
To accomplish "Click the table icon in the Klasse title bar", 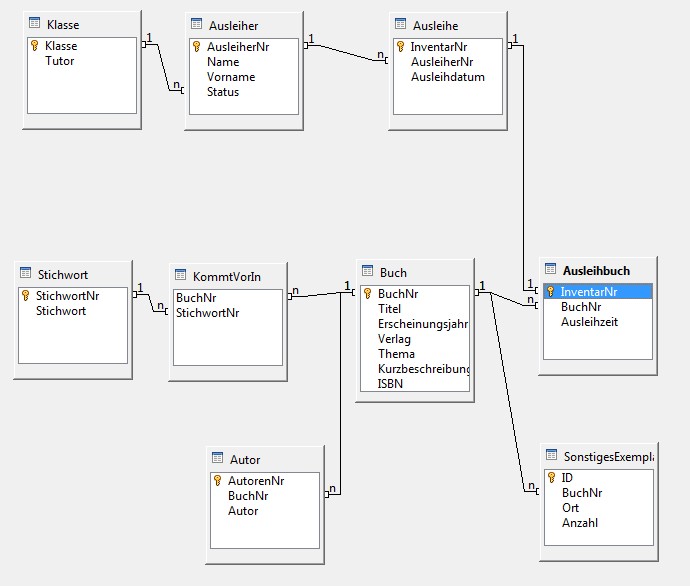I will [x=35, y=24].
